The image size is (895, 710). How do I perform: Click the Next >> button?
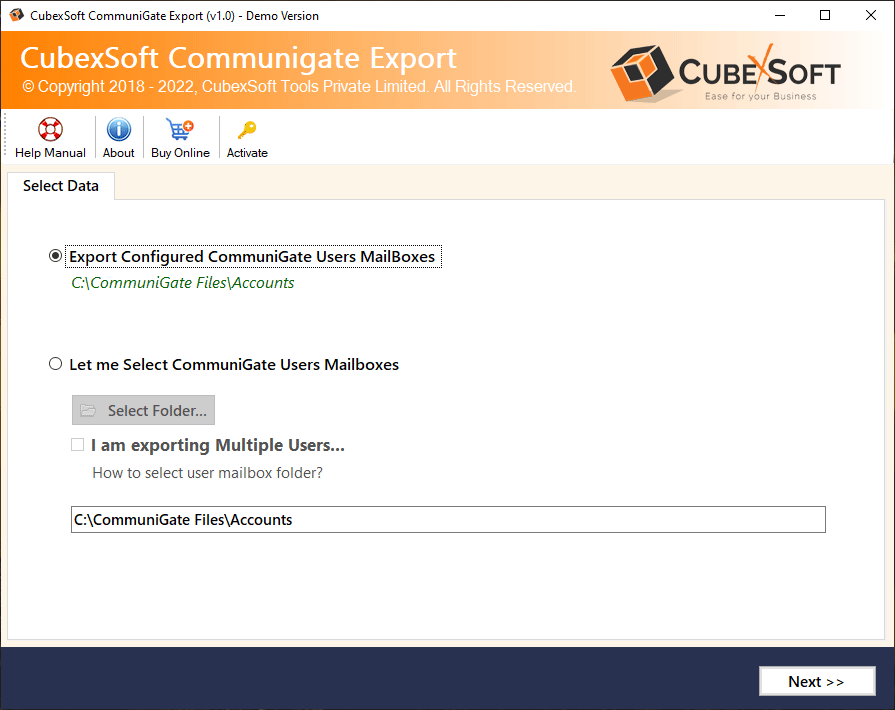[817, 681]
